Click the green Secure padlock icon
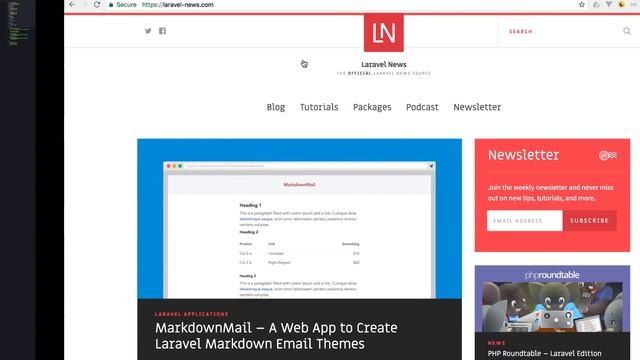This screenshot has width=640, height=360. pos(111,5)
